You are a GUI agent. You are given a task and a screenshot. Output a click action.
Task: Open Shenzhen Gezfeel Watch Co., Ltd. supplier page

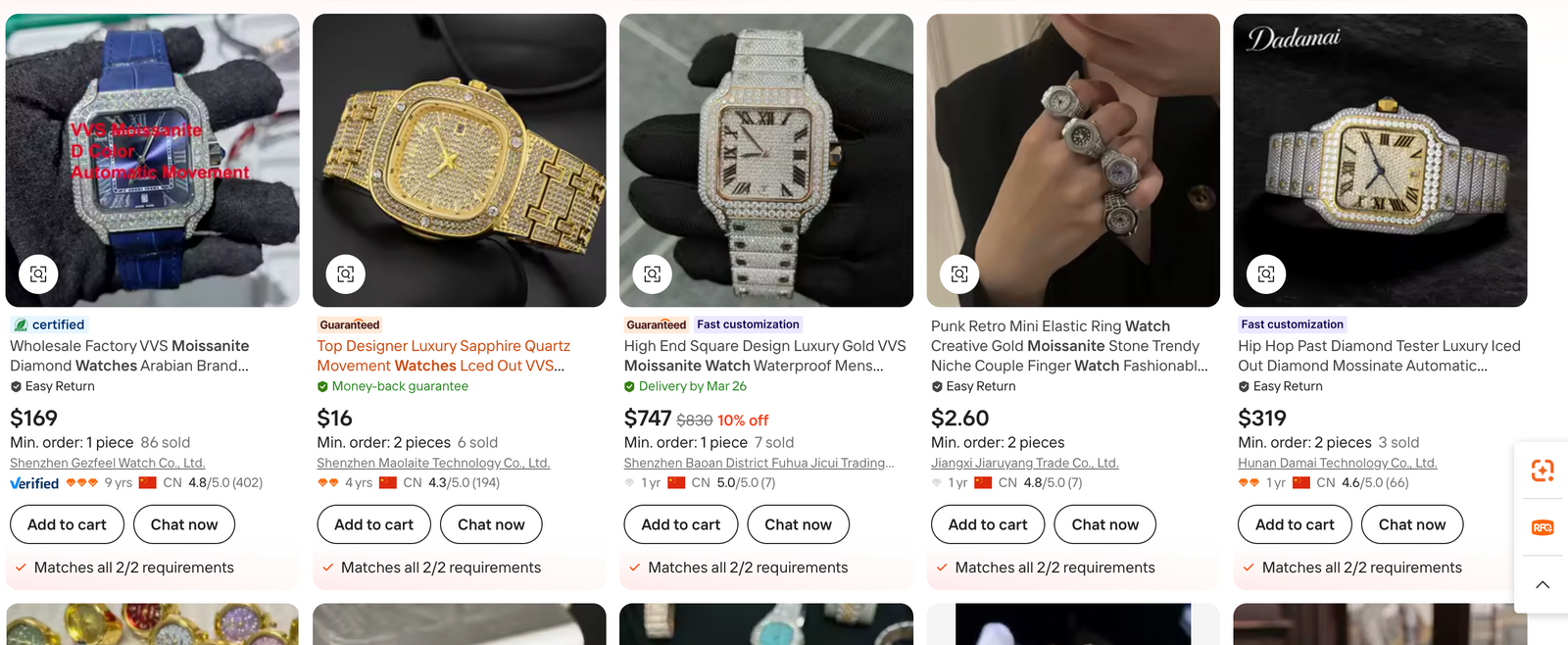(108, 463)
